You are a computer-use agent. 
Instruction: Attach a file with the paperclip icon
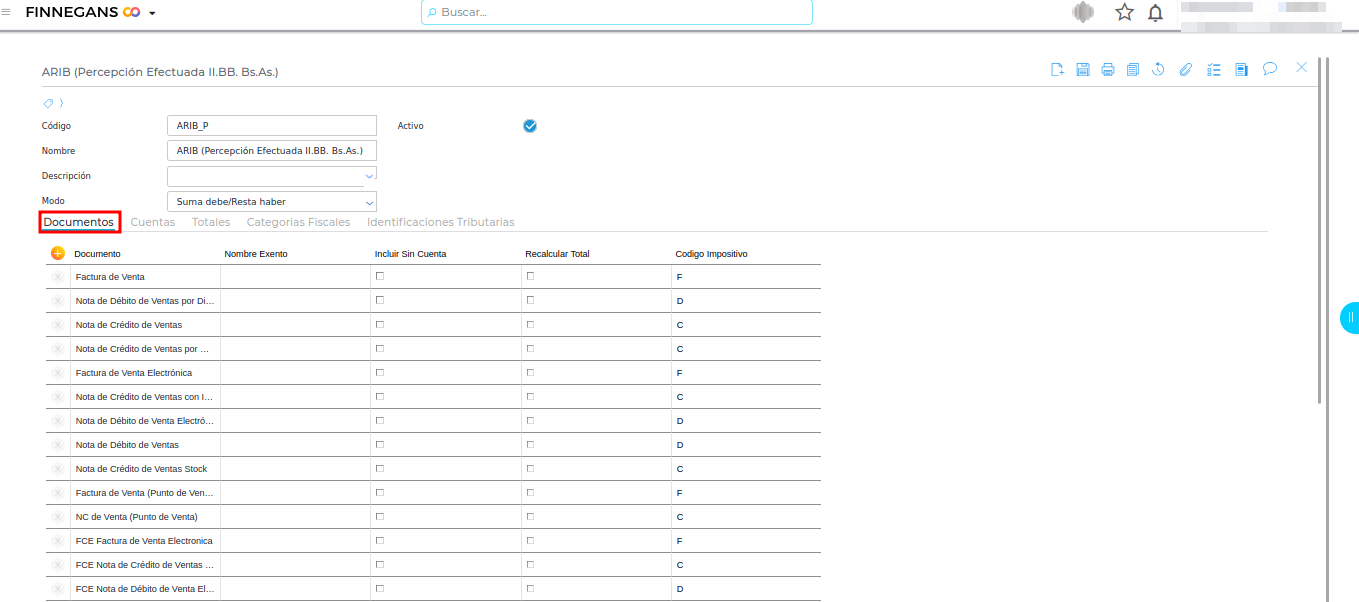[x=1185, y=69]
